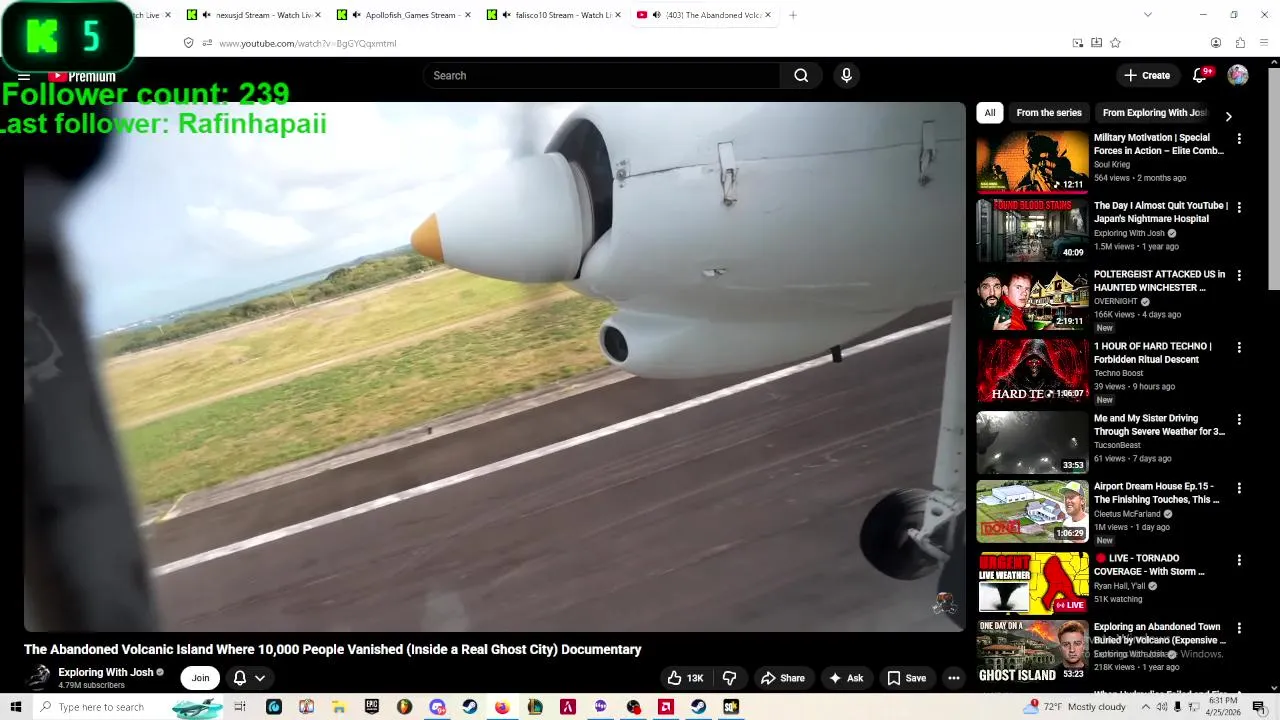Open HARD TECHNO video thumbnail

coord(1032,370)
